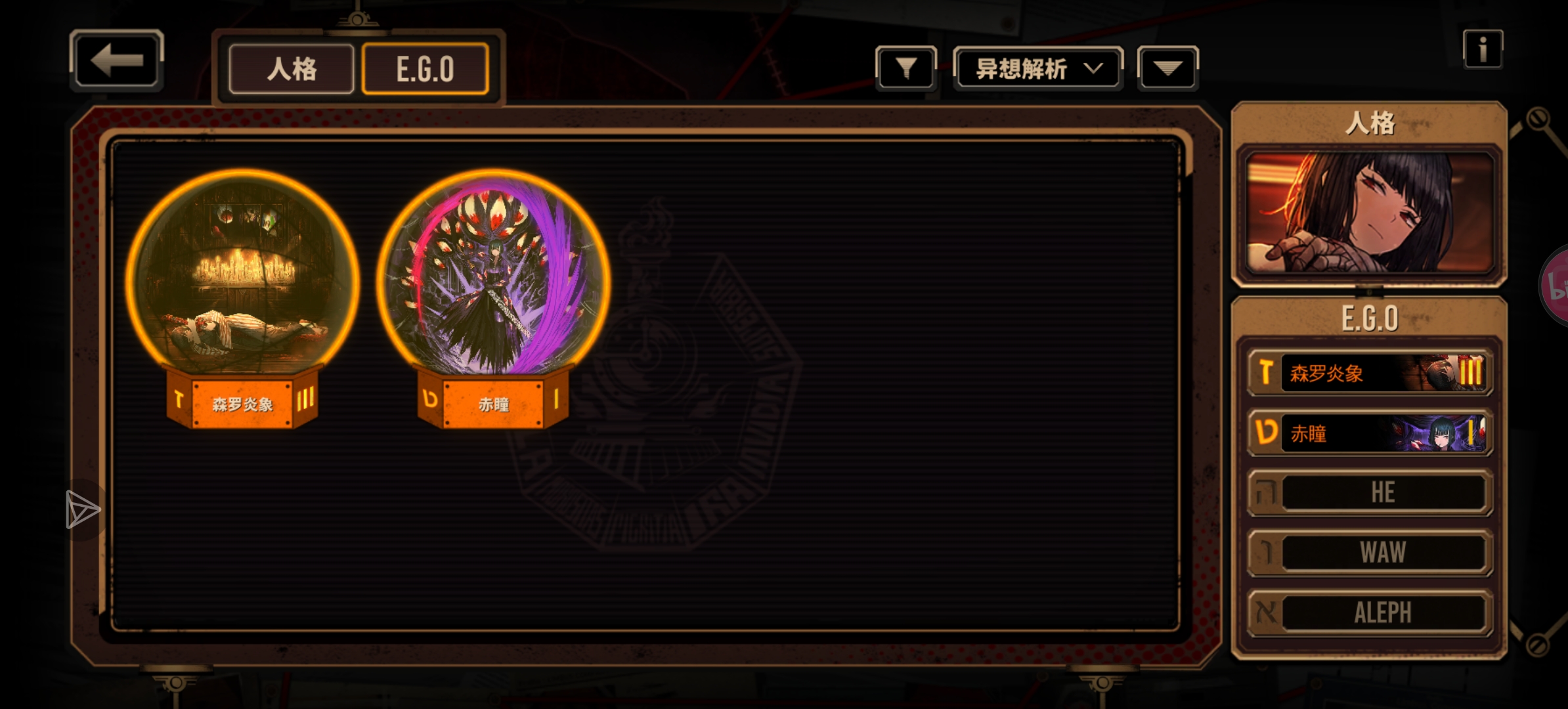This screenshot has height=709, width=1568.
Task: Open the filter funnel icon
Action: pos(906,68)
